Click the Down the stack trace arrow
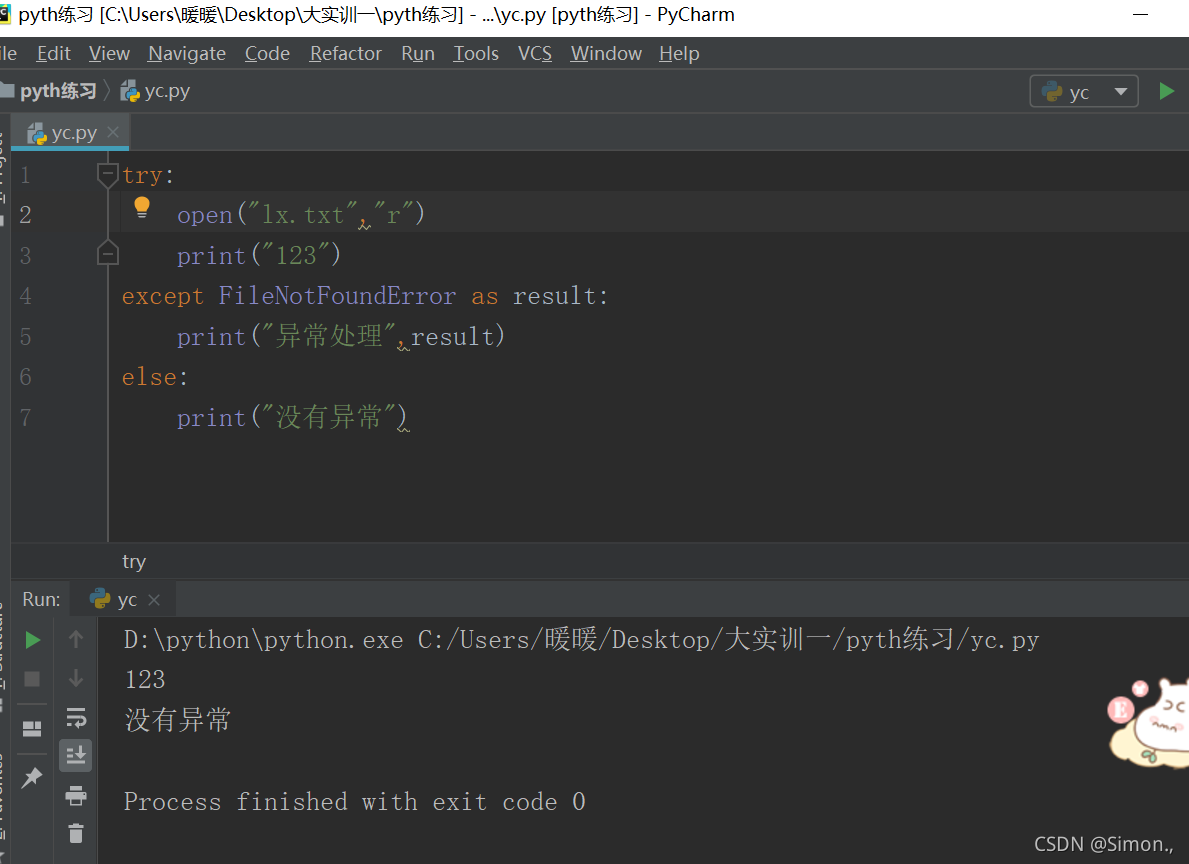Viewport: 1189px width, 864px height. (76, 678)
